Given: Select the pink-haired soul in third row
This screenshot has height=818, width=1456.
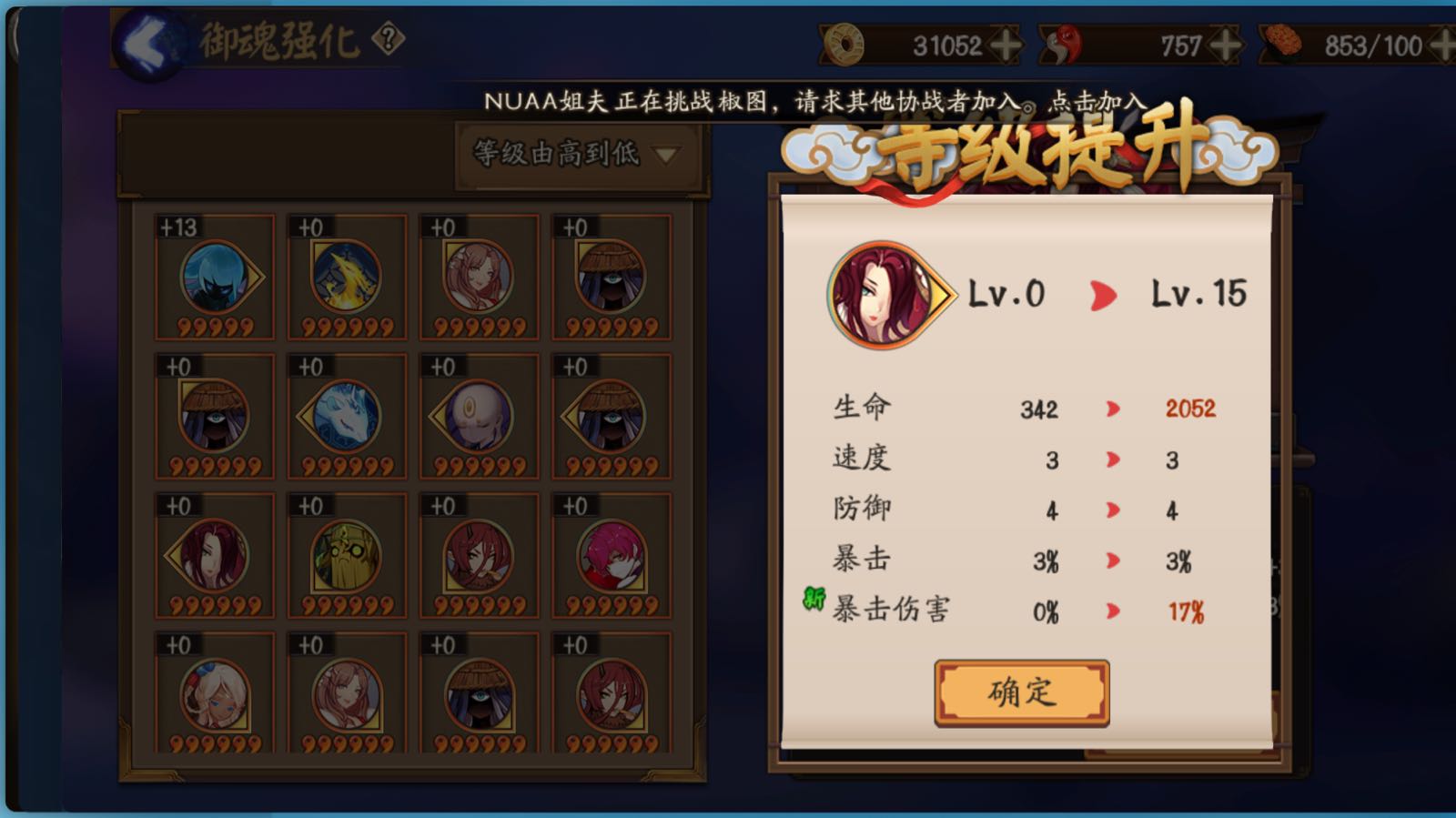Looking at the screenshot, I should click(x=612, y=556).
